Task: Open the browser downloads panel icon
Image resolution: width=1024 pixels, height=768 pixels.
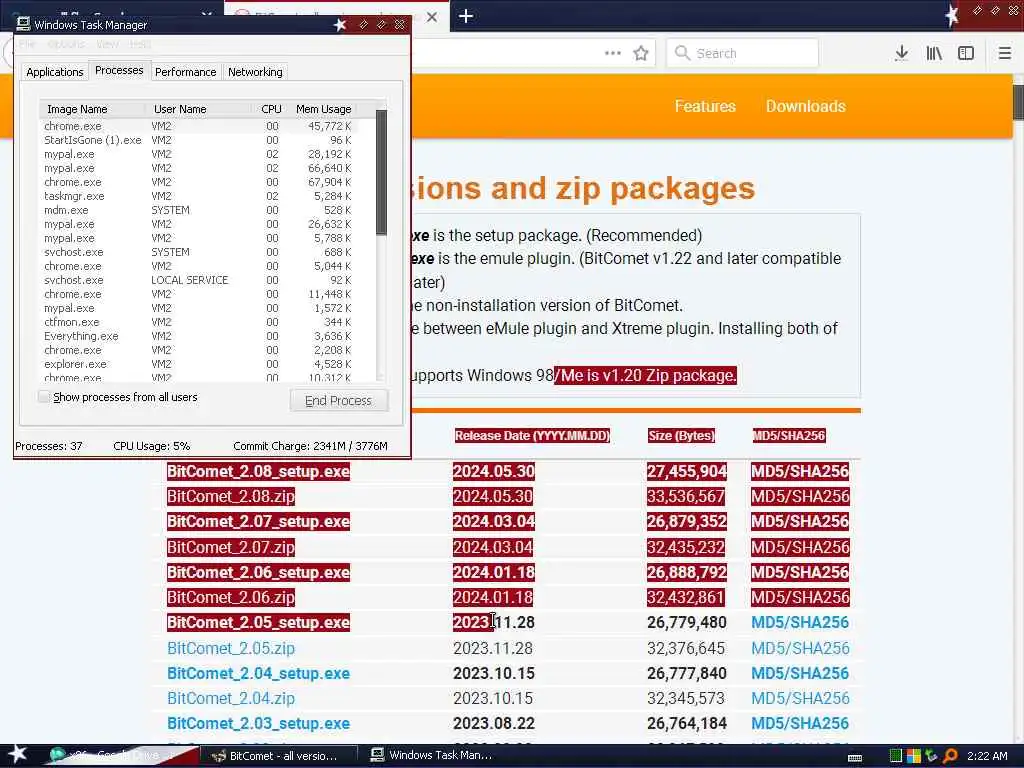Action: click(901, 54)
